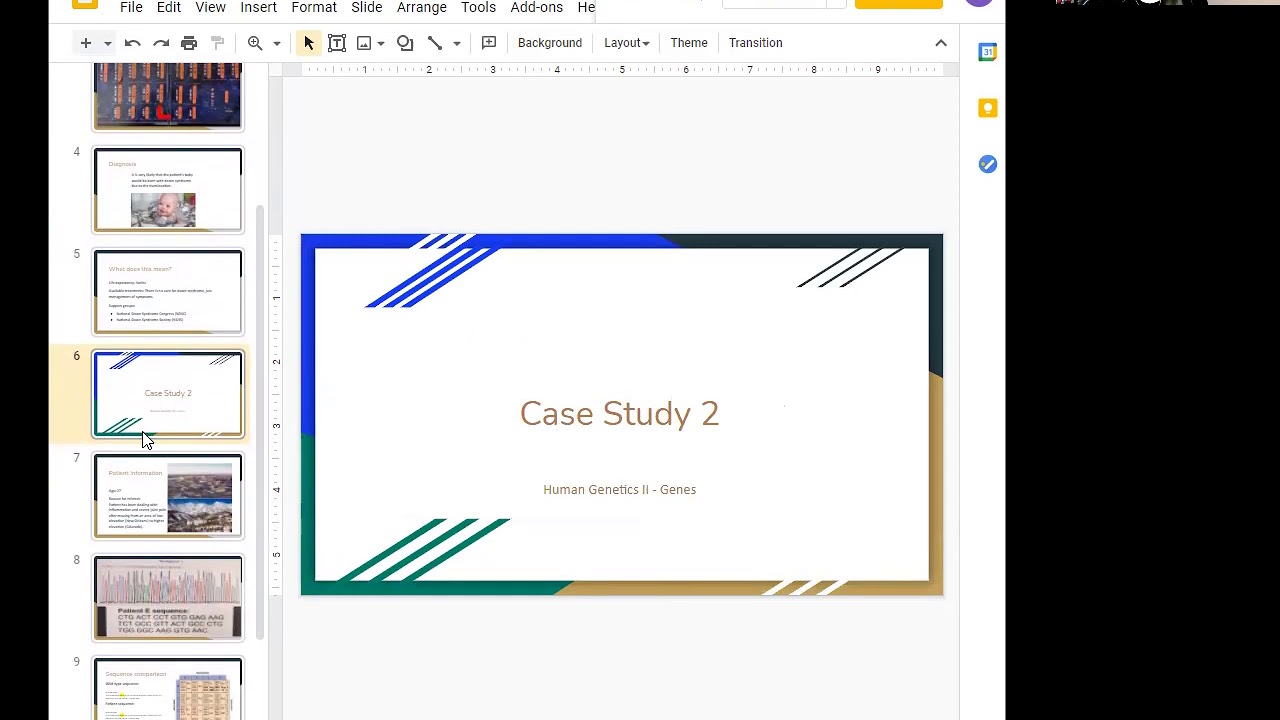Screen dimensions: 1280x720
Task: Open the new slide layout dropdown arrow
Action: pyautogui.click(x=107, y=44)
